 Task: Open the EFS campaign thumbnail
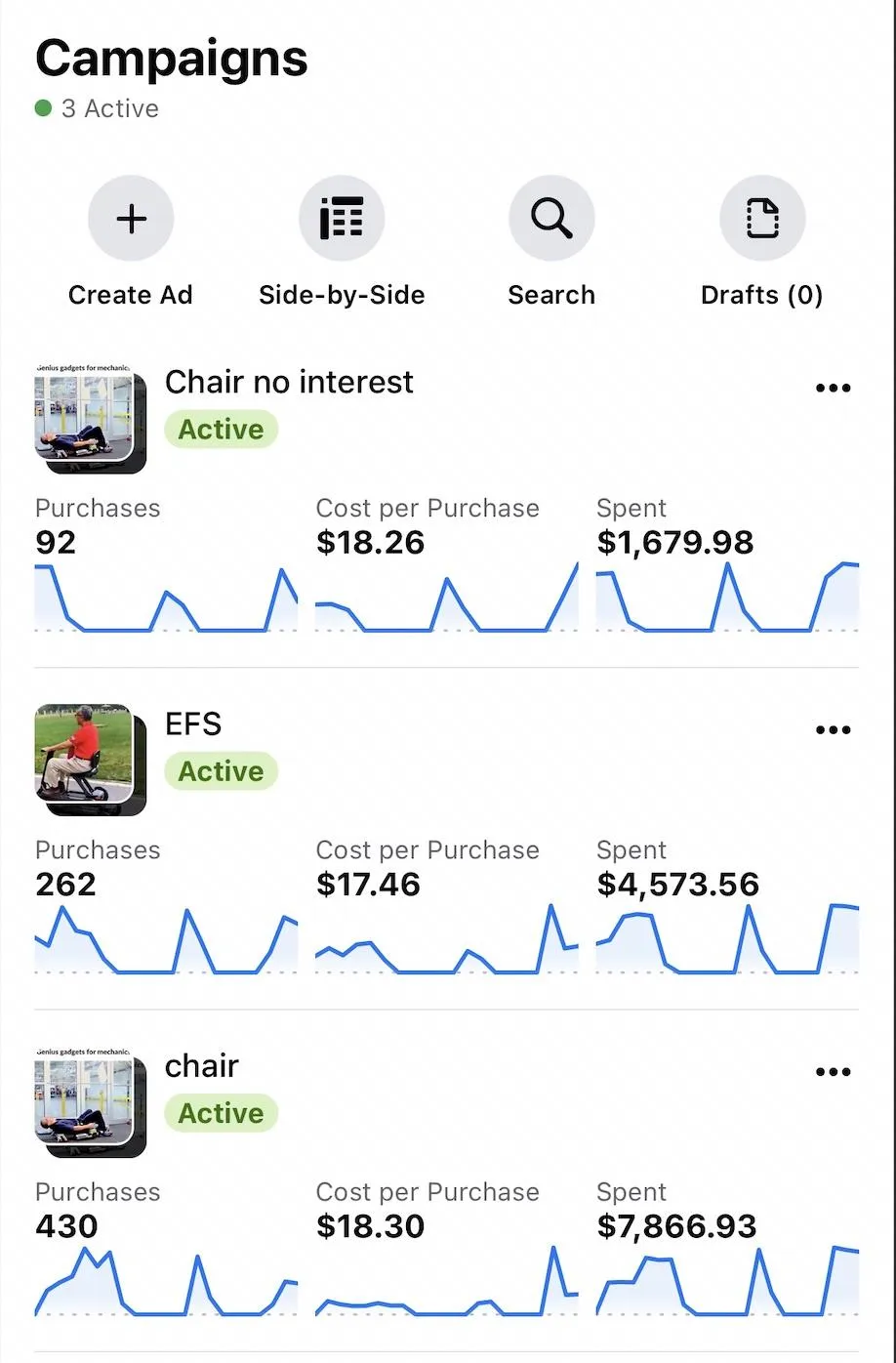coord(90,760)
